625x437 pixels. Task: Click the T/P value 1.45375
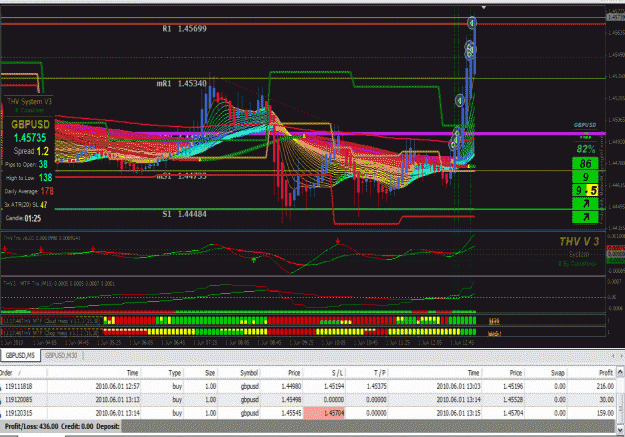[376, 386]
